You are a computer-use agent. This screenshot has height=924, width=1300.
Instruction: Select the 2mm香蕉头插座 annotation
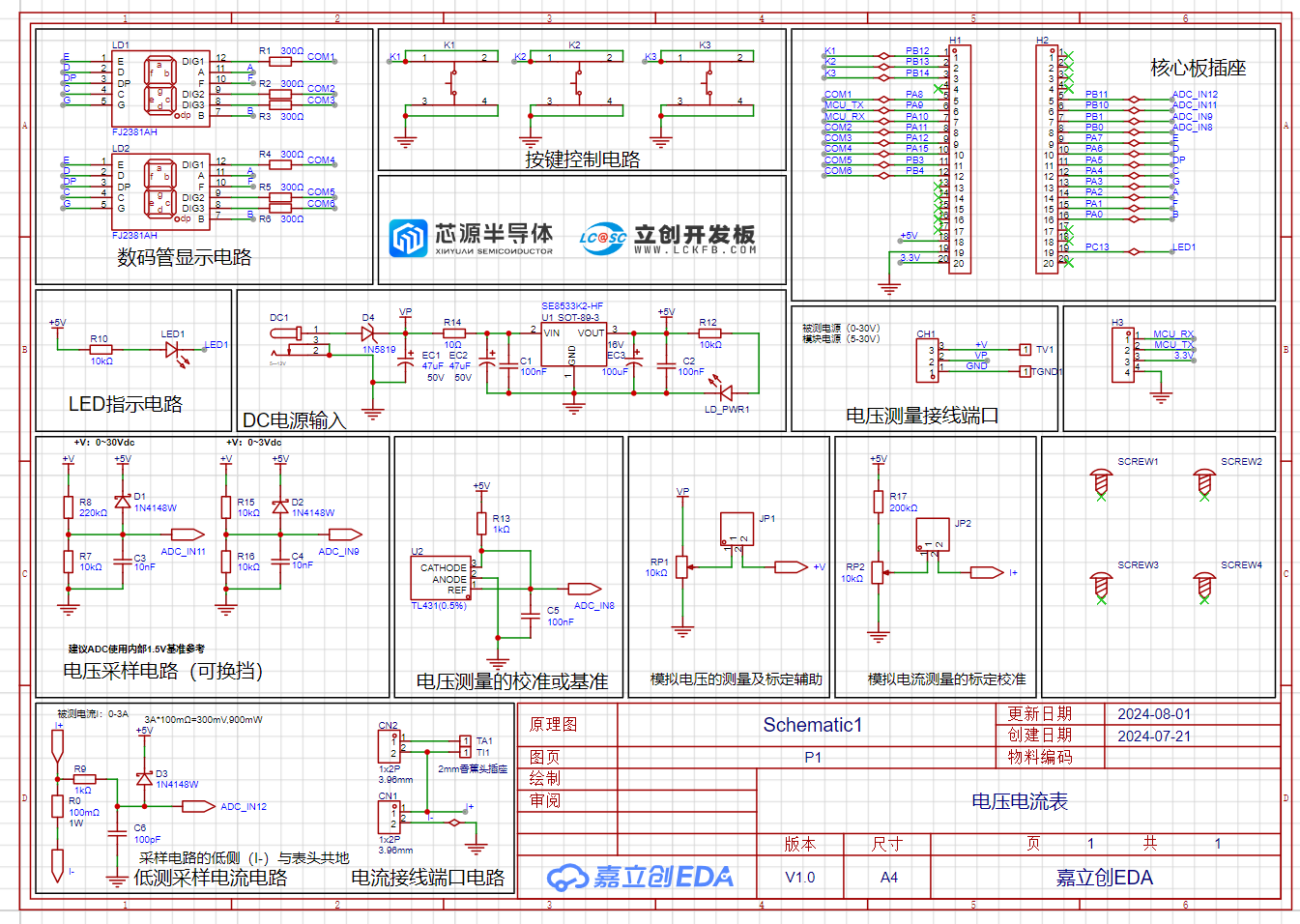(x=473, y=769)
